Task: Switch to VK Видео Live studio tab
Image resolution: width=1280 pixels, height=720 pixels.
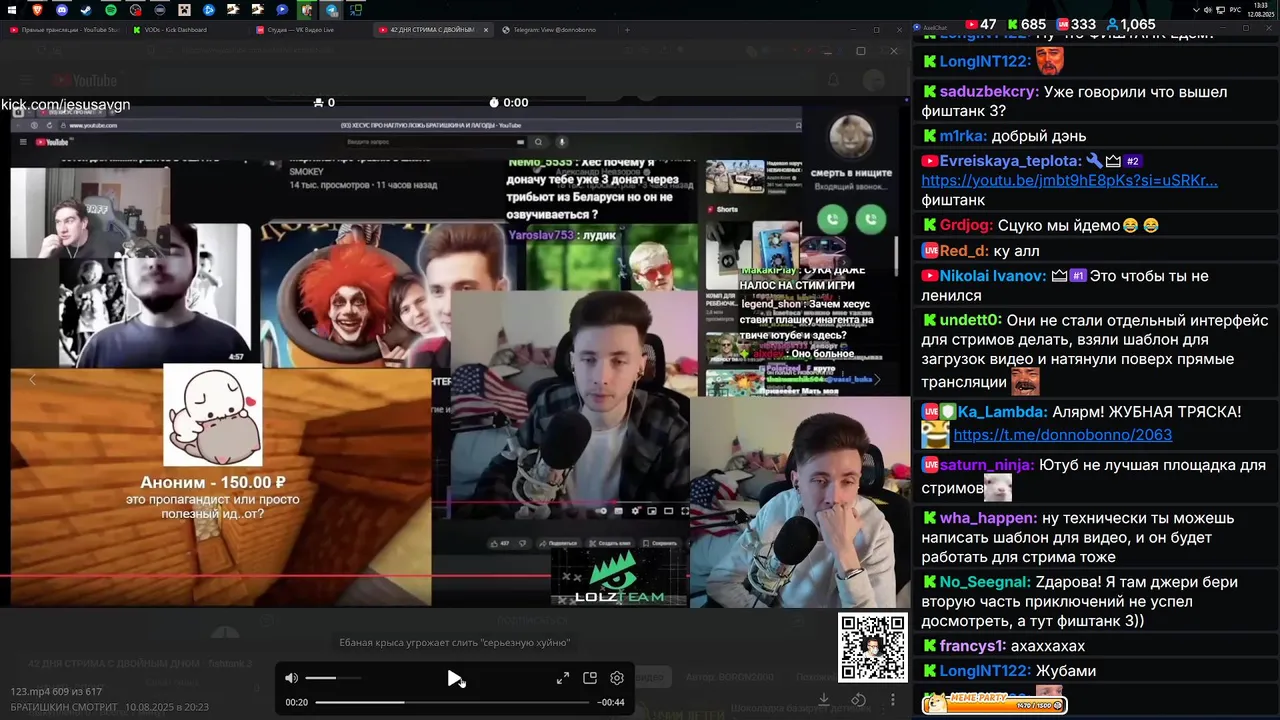Action: (x=301, y=30)
